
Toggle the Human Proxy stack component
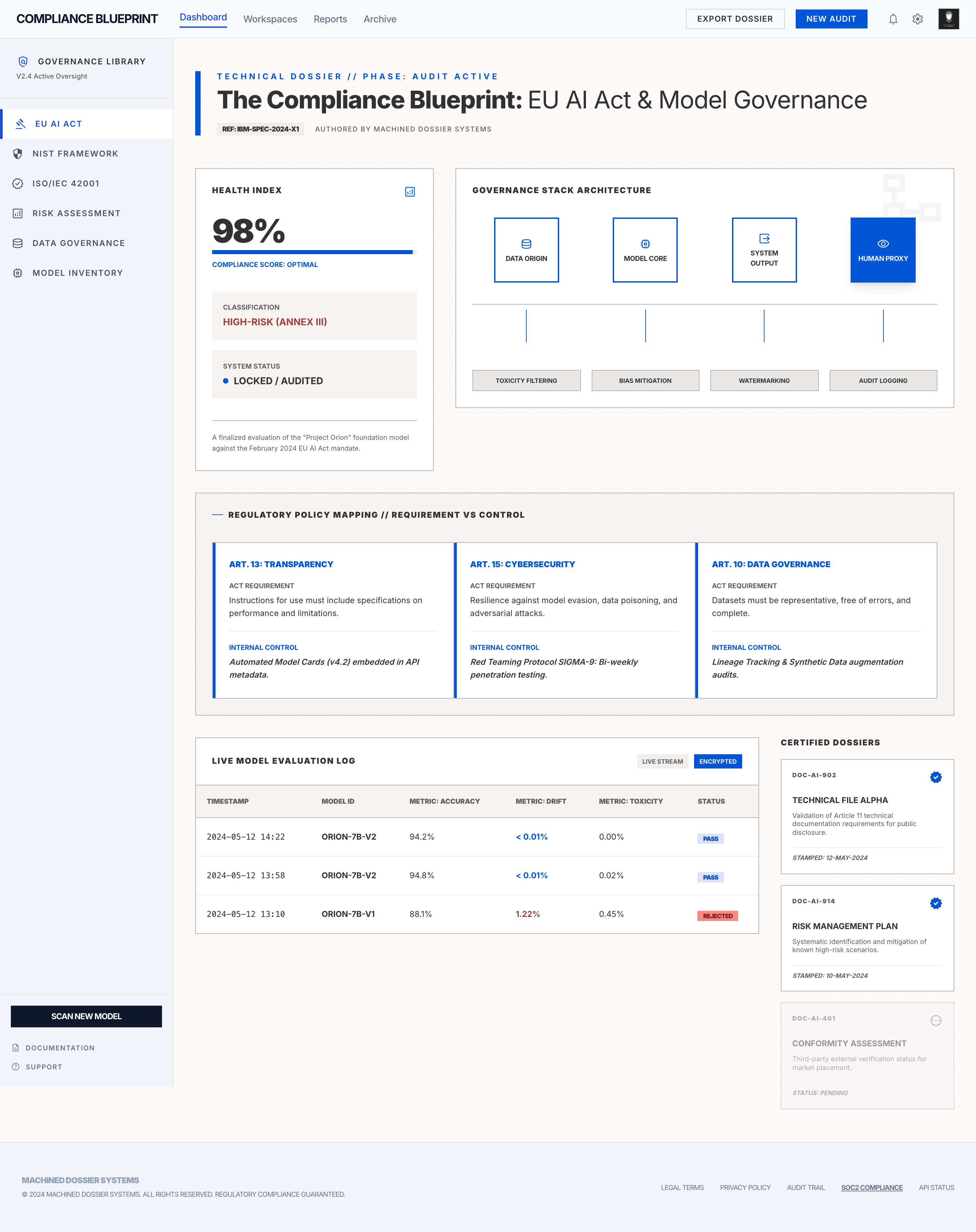tap(882, 250)
